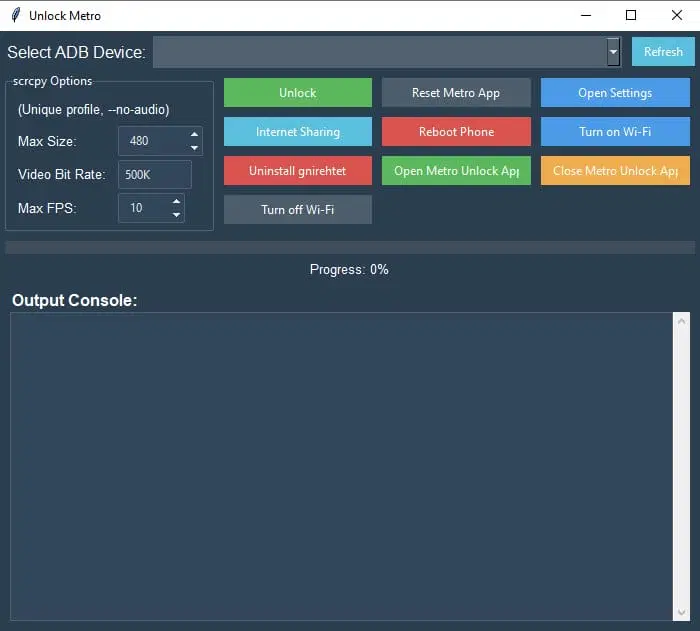Close Metro Unlock App with orange button
Viewport: 700px width, 631px height.
pos(615,171)
